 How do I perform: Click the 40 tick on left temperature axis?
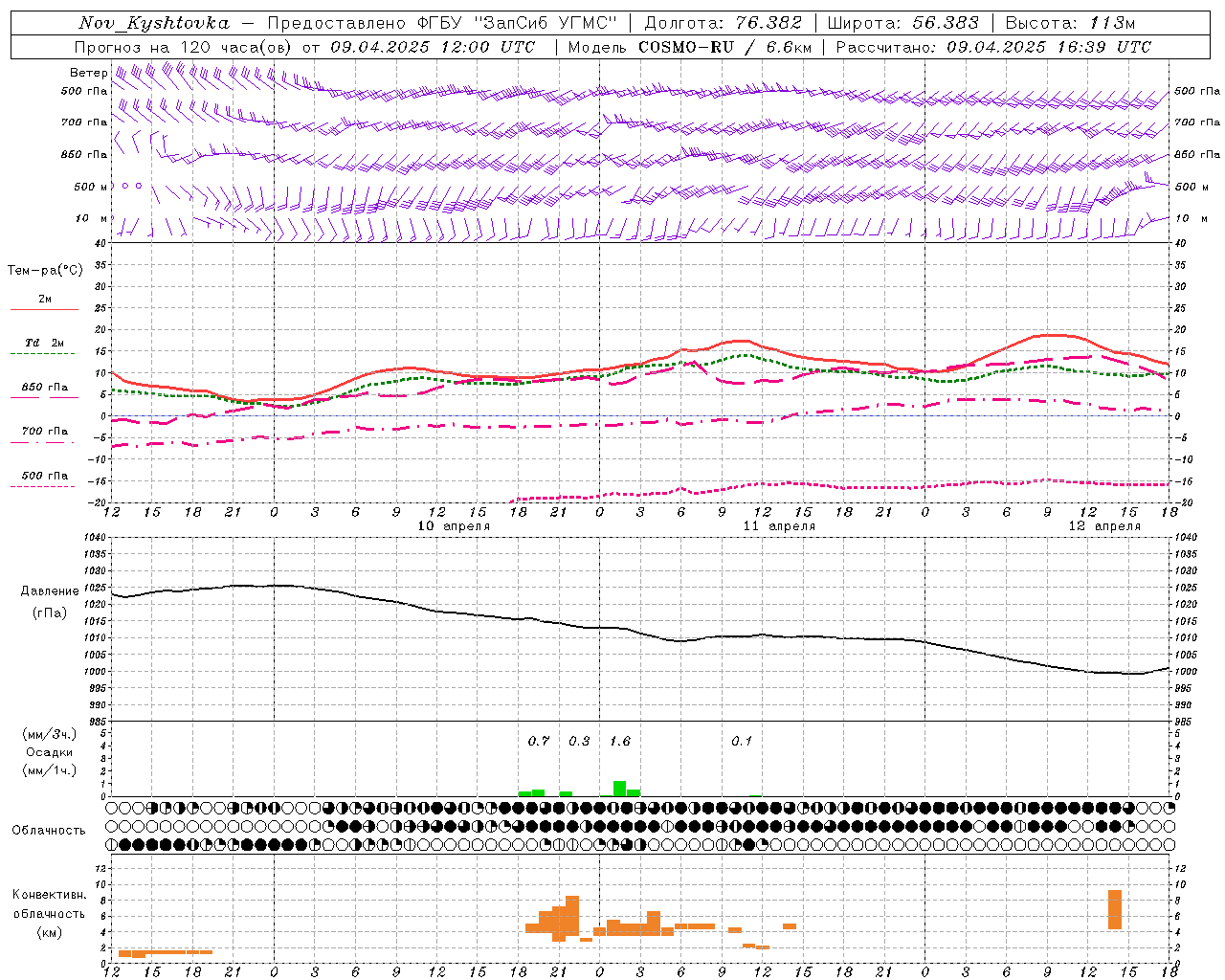[101, 243]
